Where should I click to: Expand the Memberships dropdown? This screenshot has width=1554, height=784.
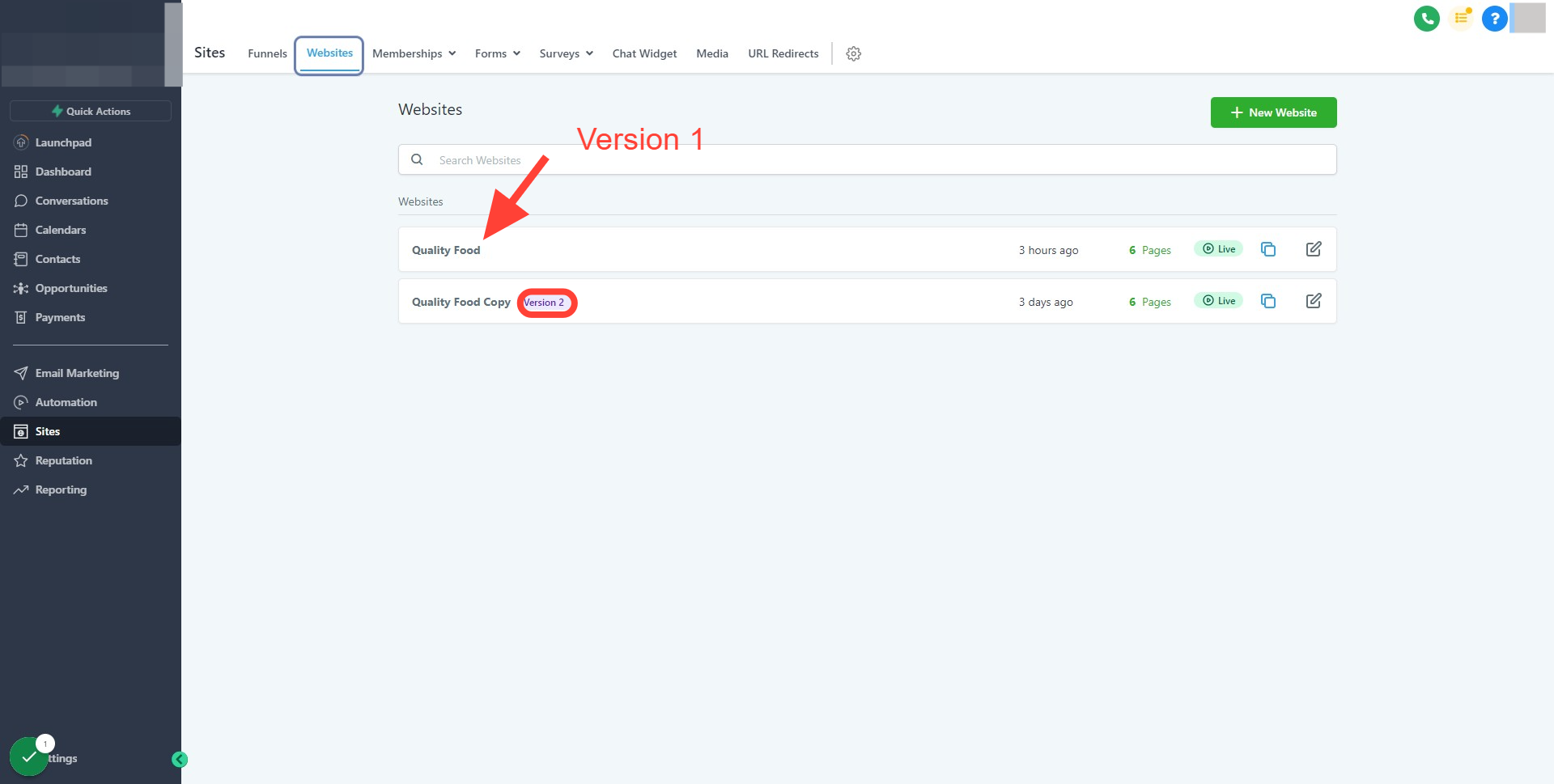point(414,53)
